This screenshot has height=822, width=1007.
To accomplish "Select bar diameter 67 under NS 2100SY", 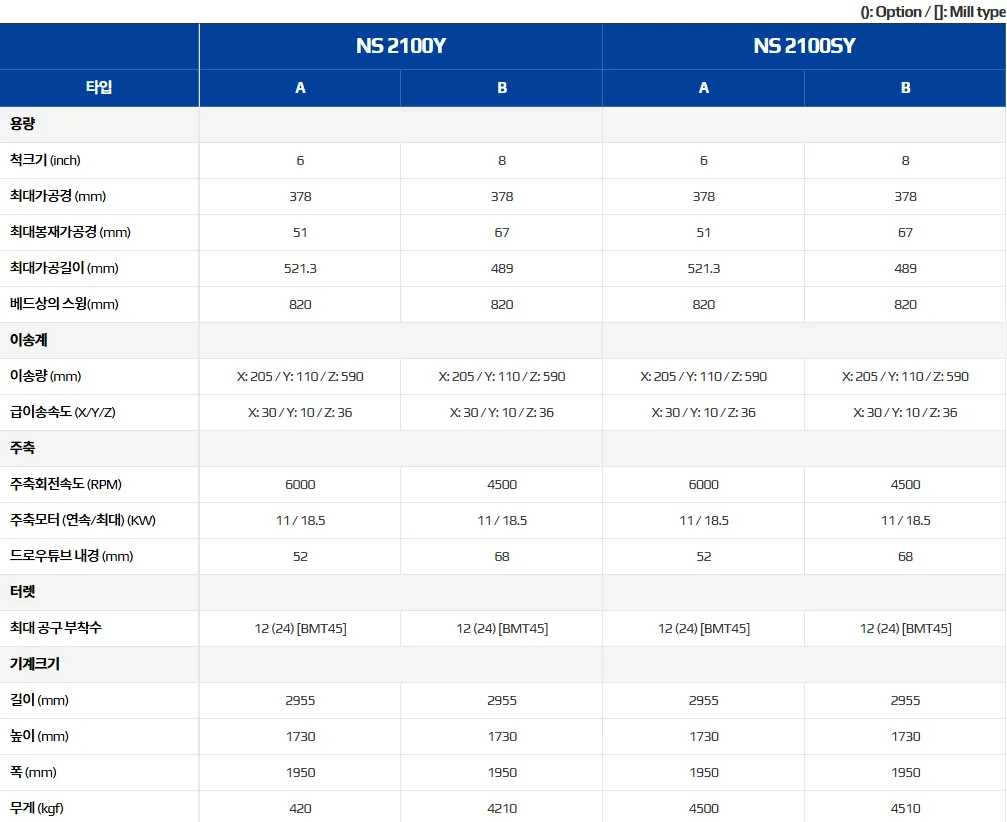I will pyautogui.click(x=906, y=232).
